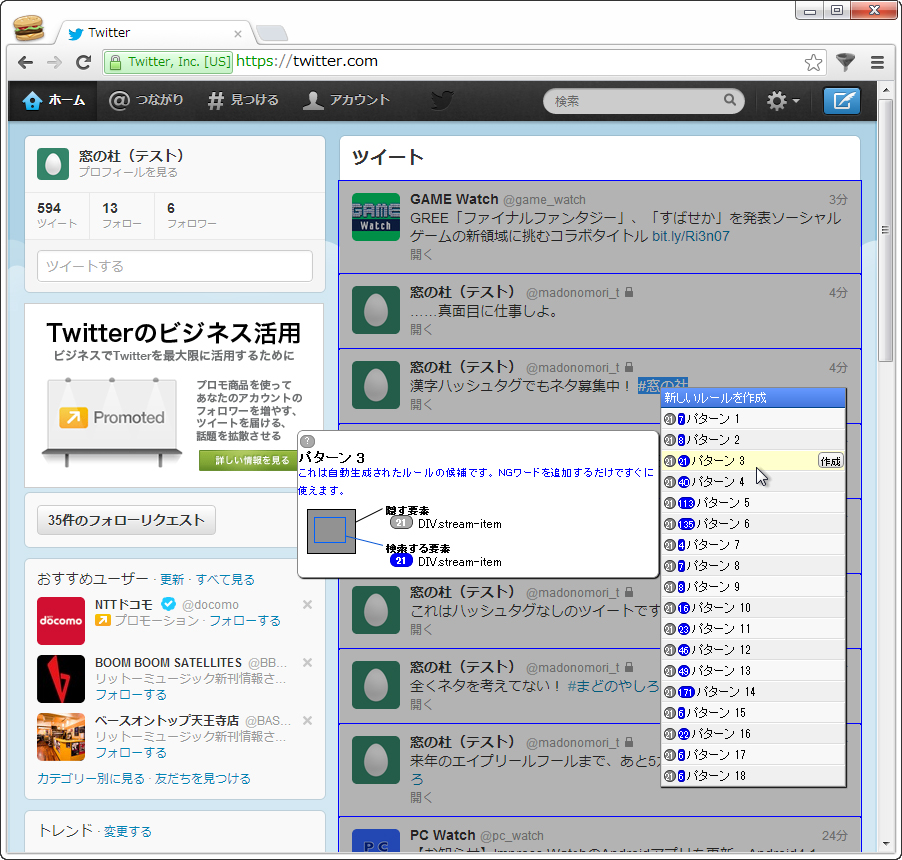902x860 pixels.
Task: Select パターン 18 in the rule list
Action: [753, 776]
